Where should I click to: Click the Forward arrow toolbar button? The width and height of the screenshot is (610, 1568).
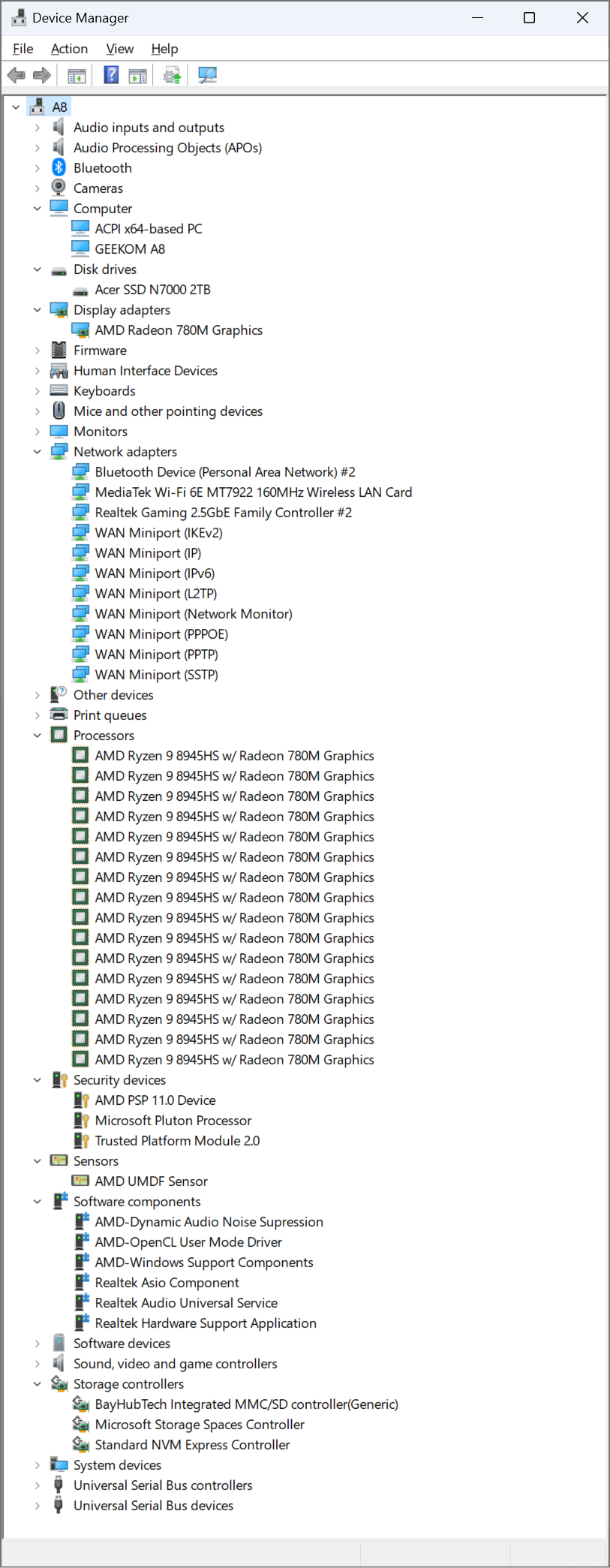42,75
